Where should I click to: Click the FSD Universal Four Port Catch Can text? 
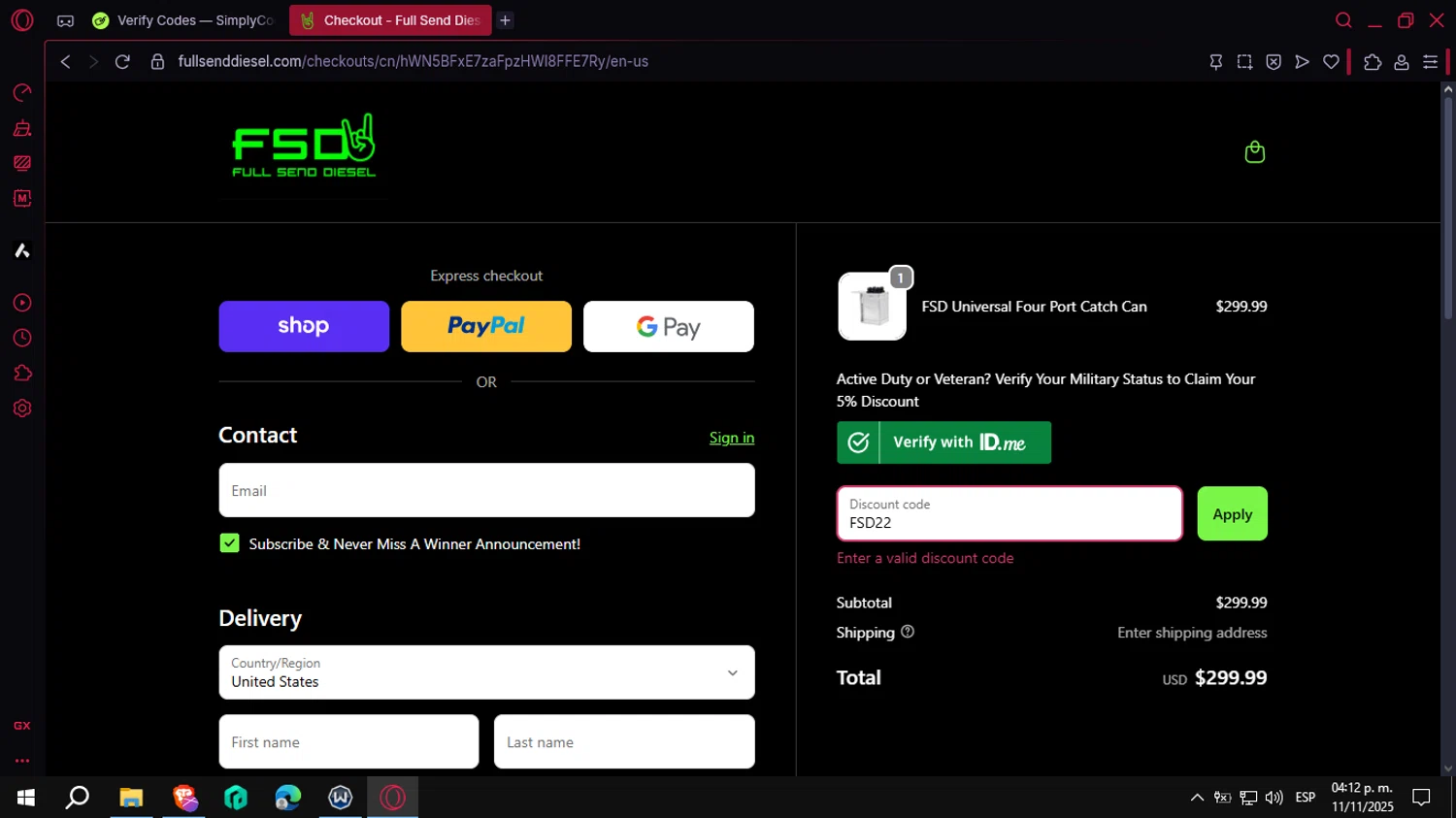1034,307
